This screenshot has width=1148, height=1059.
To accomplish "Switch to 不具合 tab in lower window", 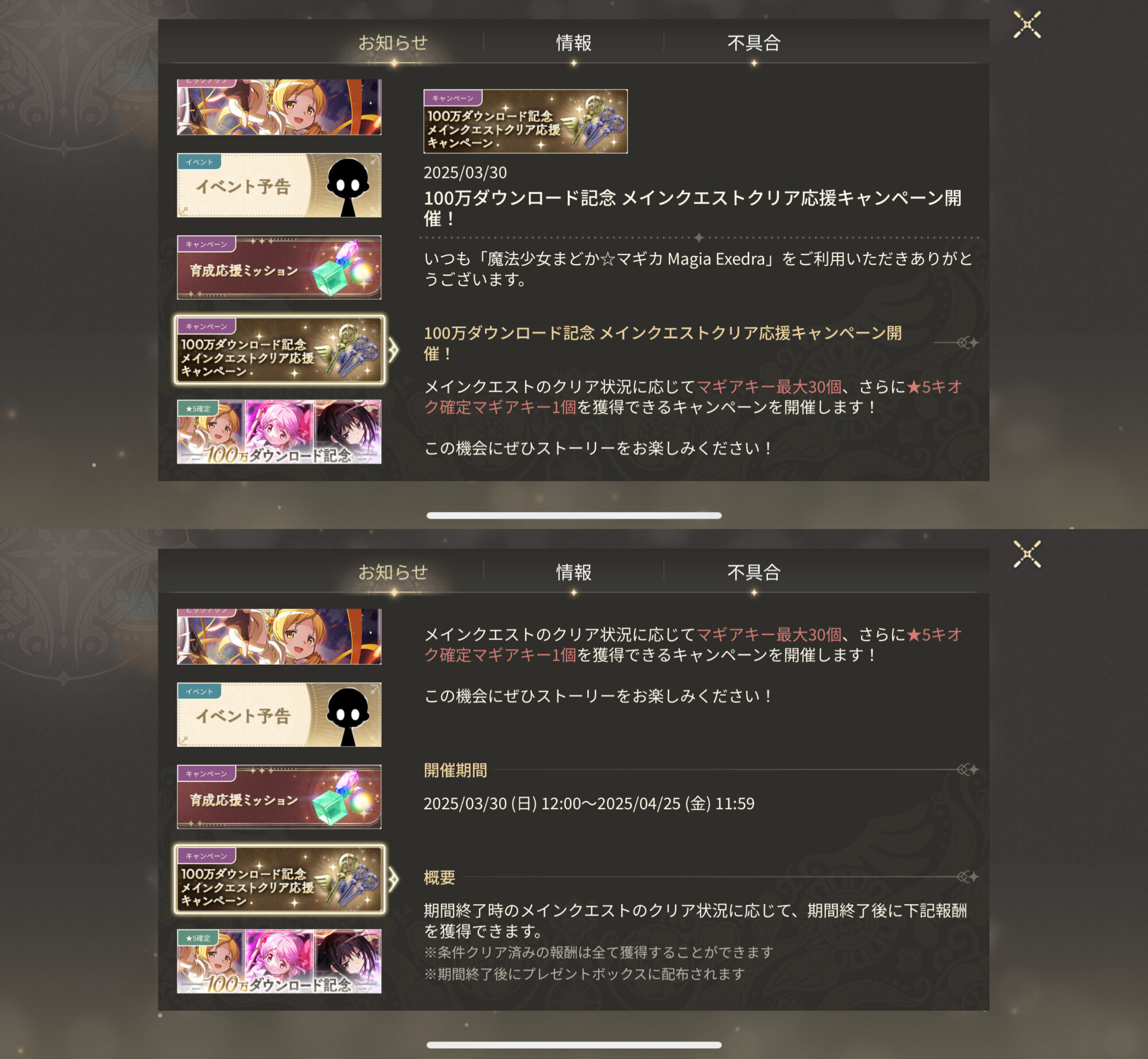I will (754, 572).
